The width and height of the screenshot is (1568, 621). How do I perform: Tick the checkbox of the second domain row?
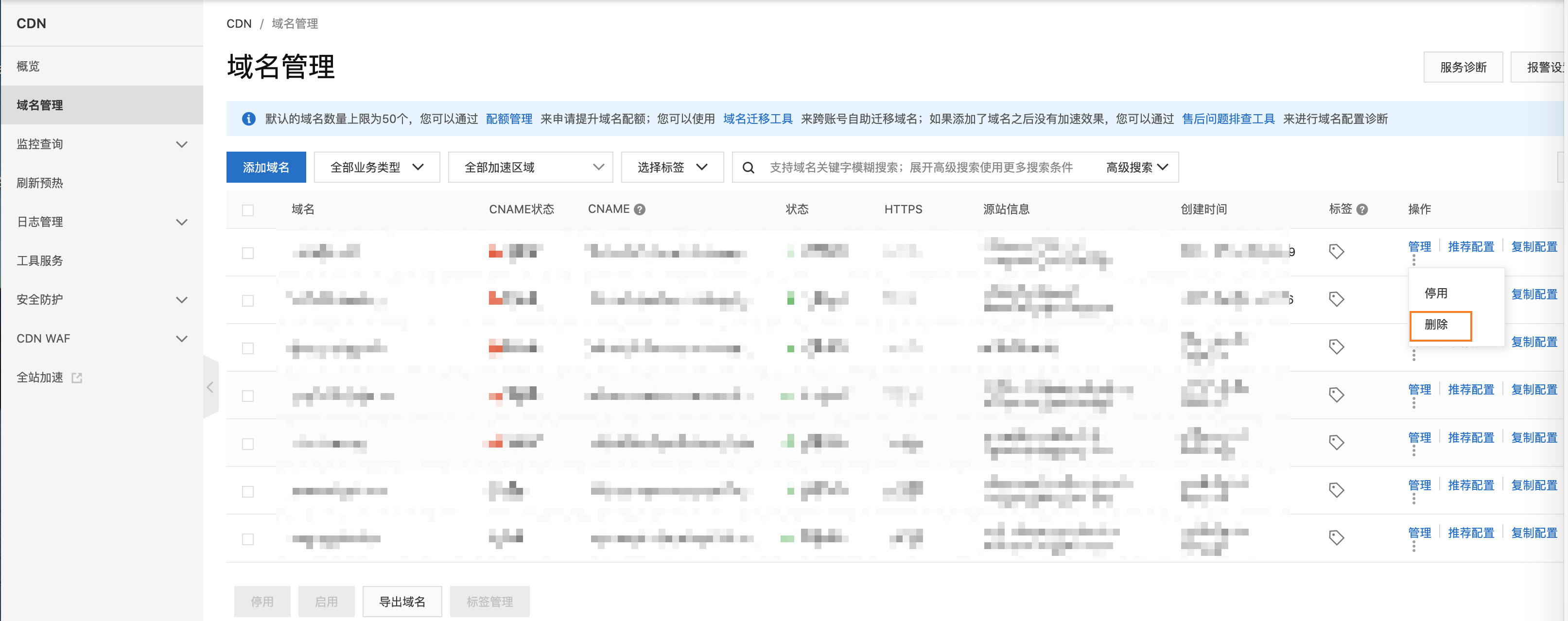tap(248, 301)
